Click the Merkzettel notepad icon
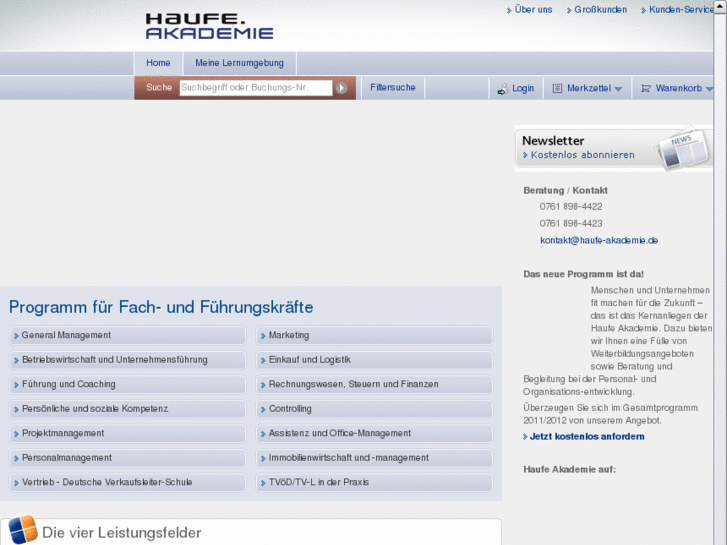This screenshot has width=727, height=545. click(557, 88)
